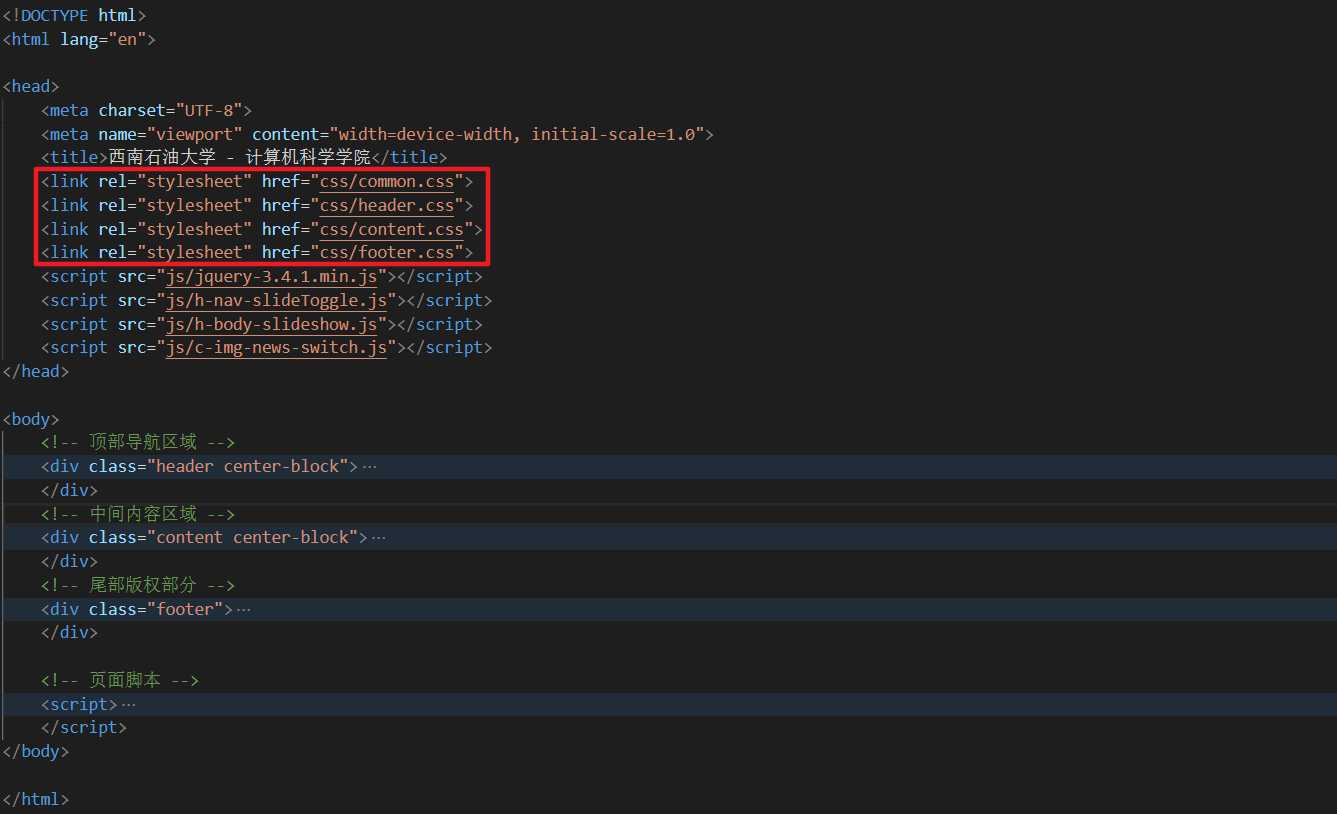The width and height of the screenshot is (1337, 814).
Task: Expand folded script block ellipsis
Action: [128, 704]
